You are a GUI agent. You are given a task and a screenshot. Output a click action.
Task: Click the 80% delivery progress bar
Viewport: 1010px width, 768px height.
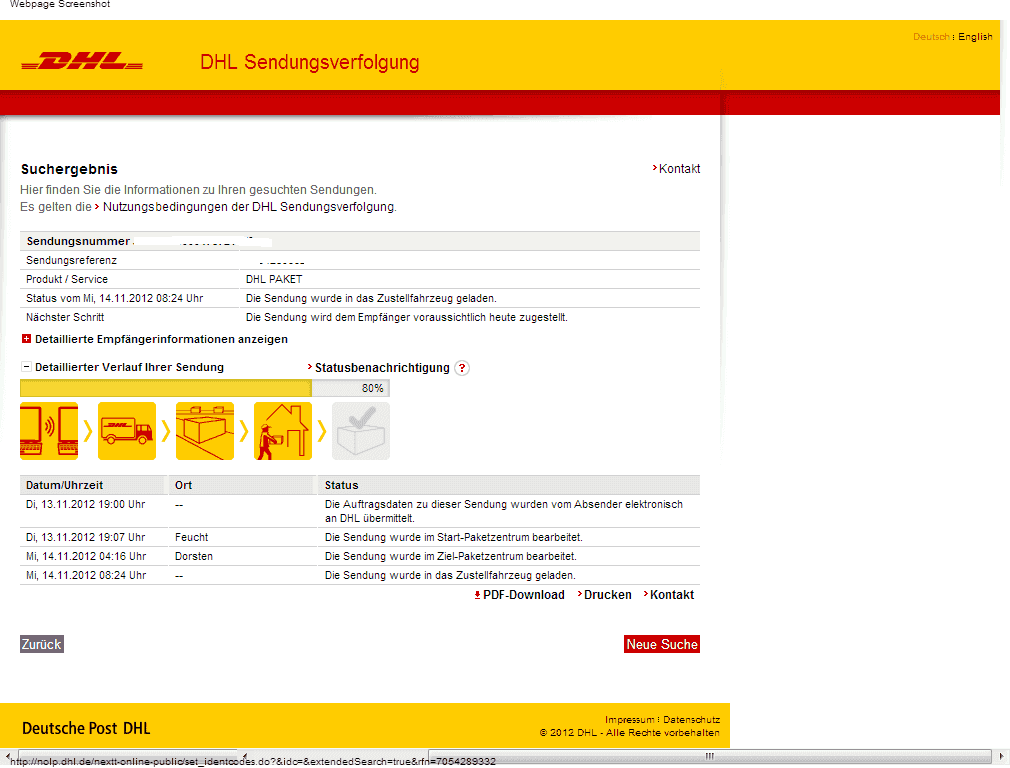(x=205, y=388)
